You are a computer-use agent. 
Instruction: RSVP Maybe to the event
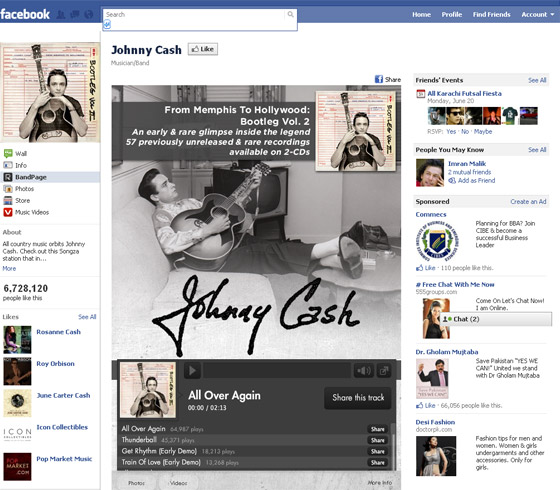coord(483,131)
